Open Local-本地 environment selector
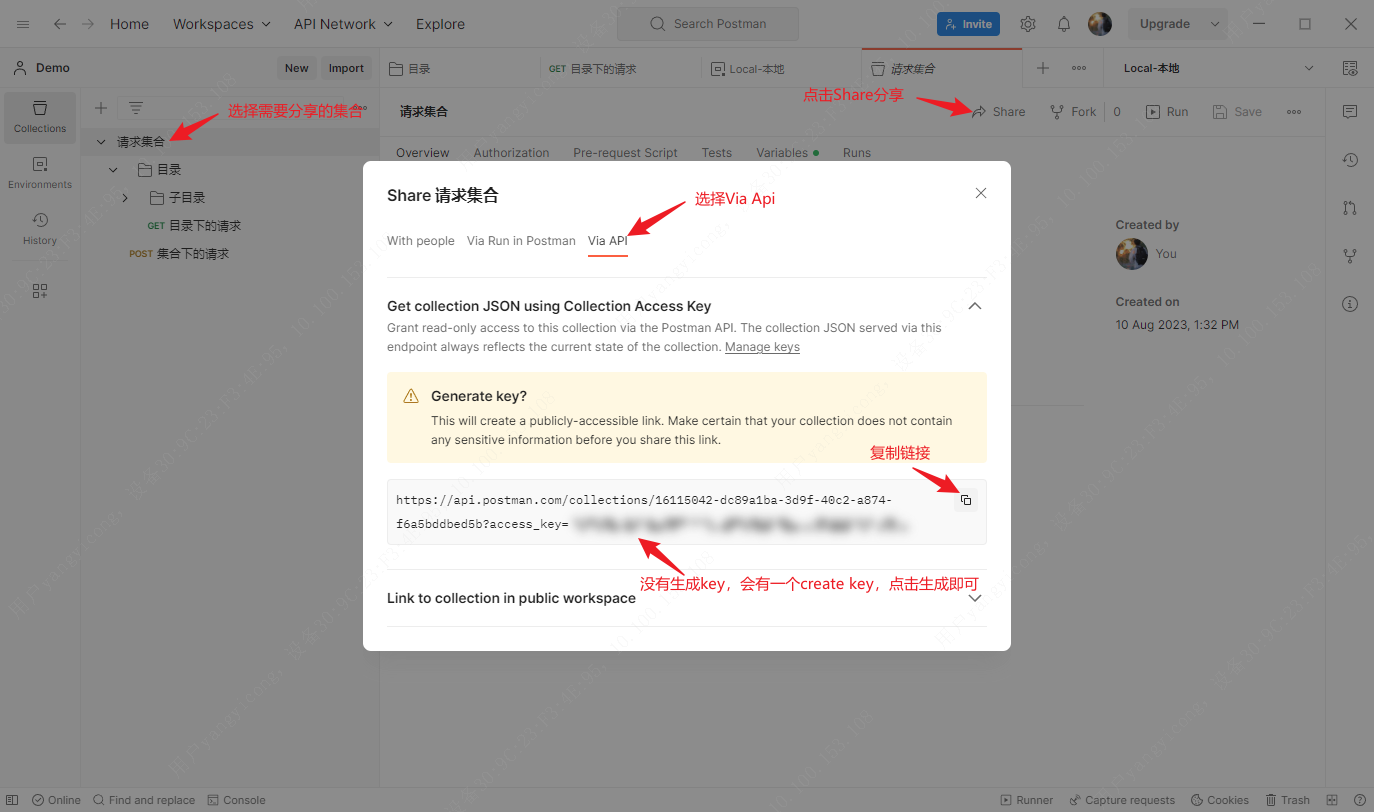 (1218, 68)
